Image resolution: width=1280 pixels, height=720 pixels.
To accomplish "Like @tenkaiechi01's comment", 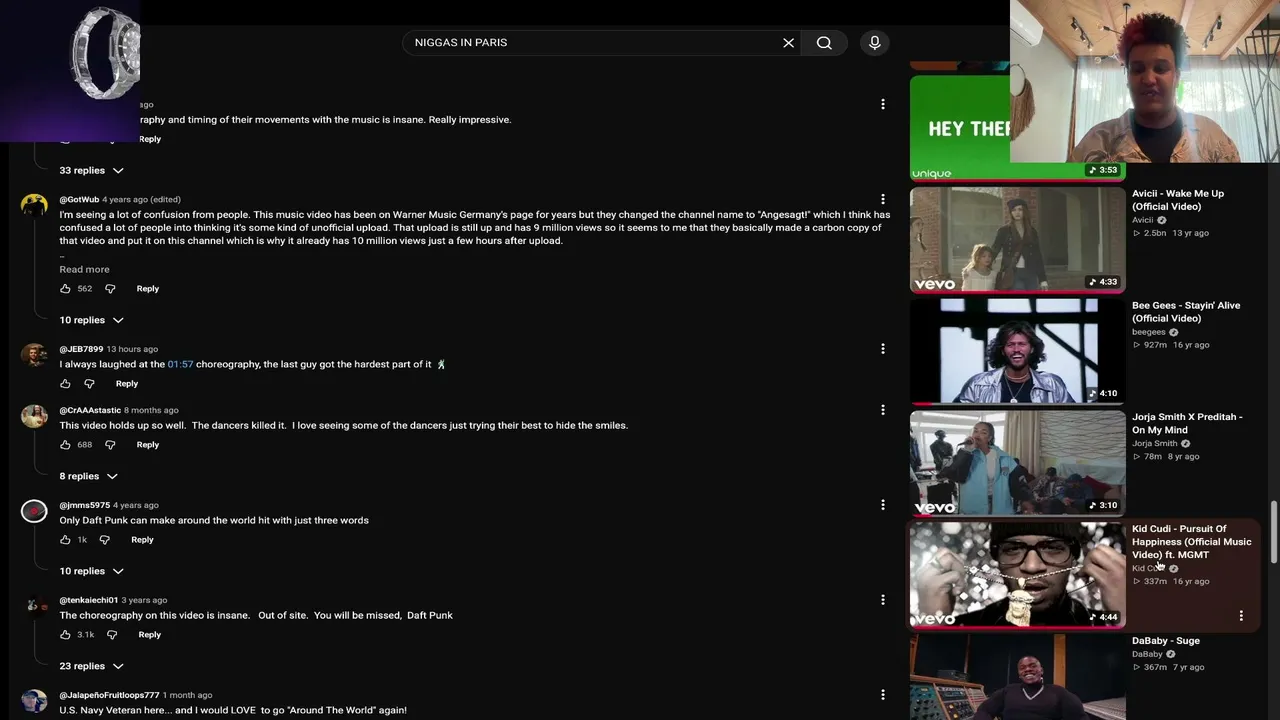I will (65, 635).
